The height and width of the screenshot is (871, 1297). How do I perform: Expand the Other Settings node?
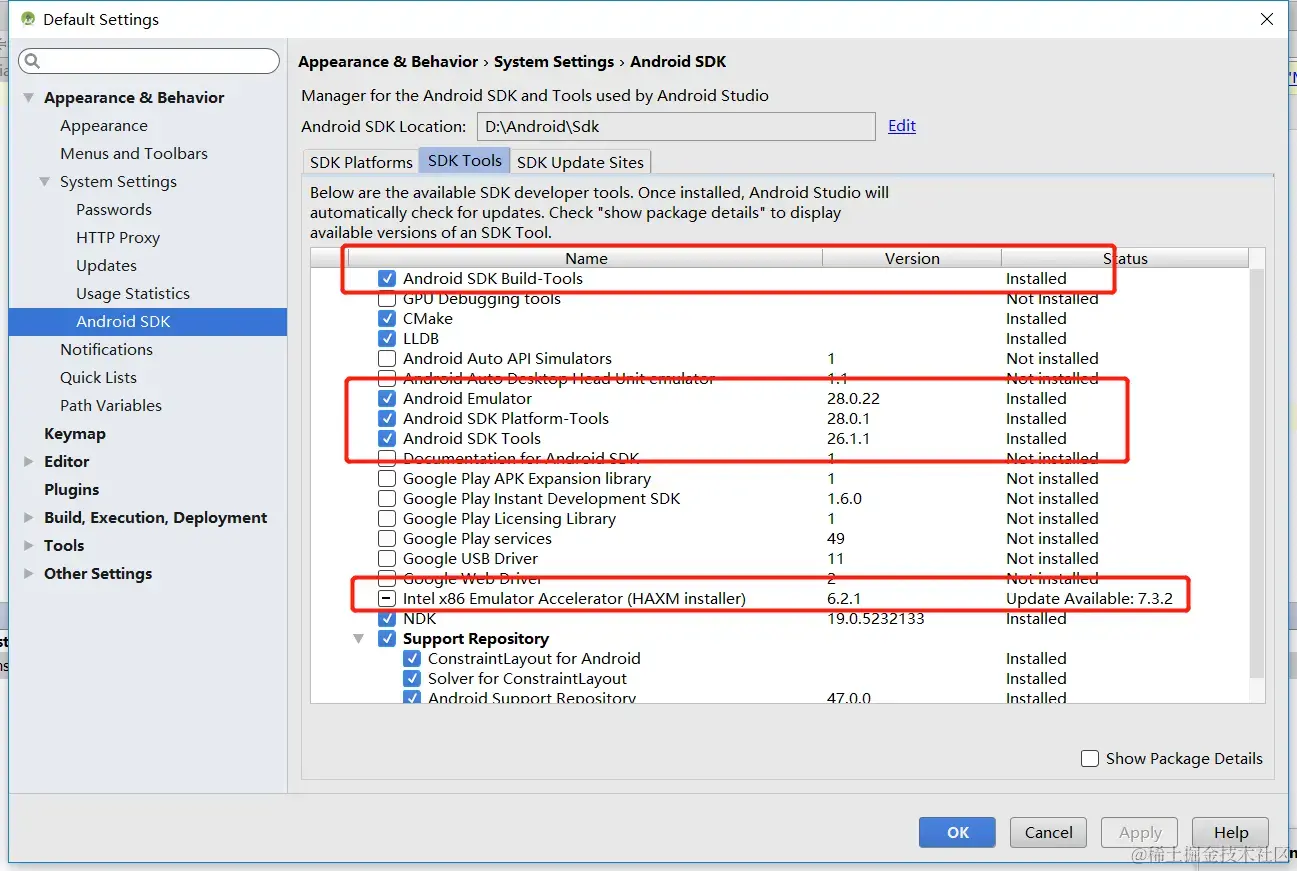coord(29,574)
